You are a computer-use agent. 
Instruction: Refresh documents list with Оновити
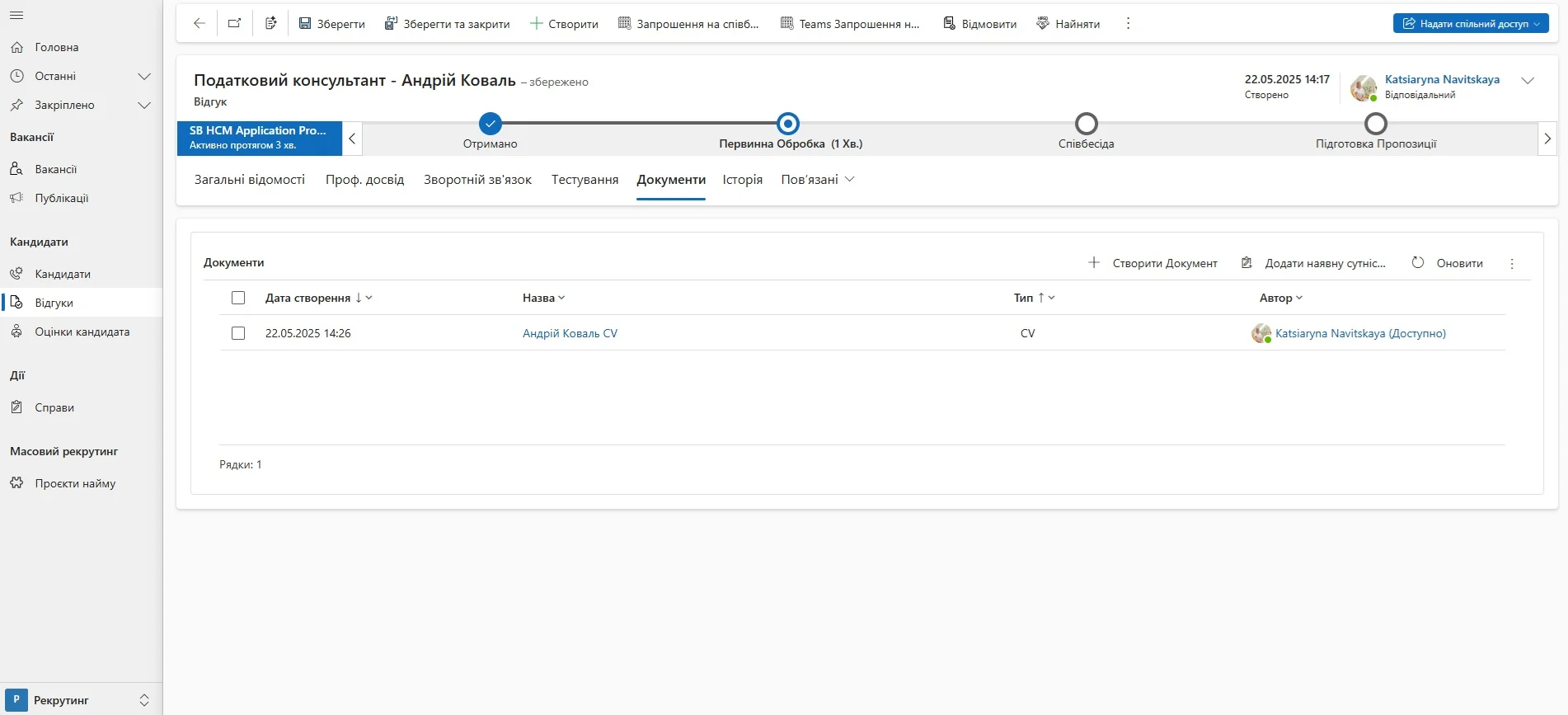tap(1447, 263)
